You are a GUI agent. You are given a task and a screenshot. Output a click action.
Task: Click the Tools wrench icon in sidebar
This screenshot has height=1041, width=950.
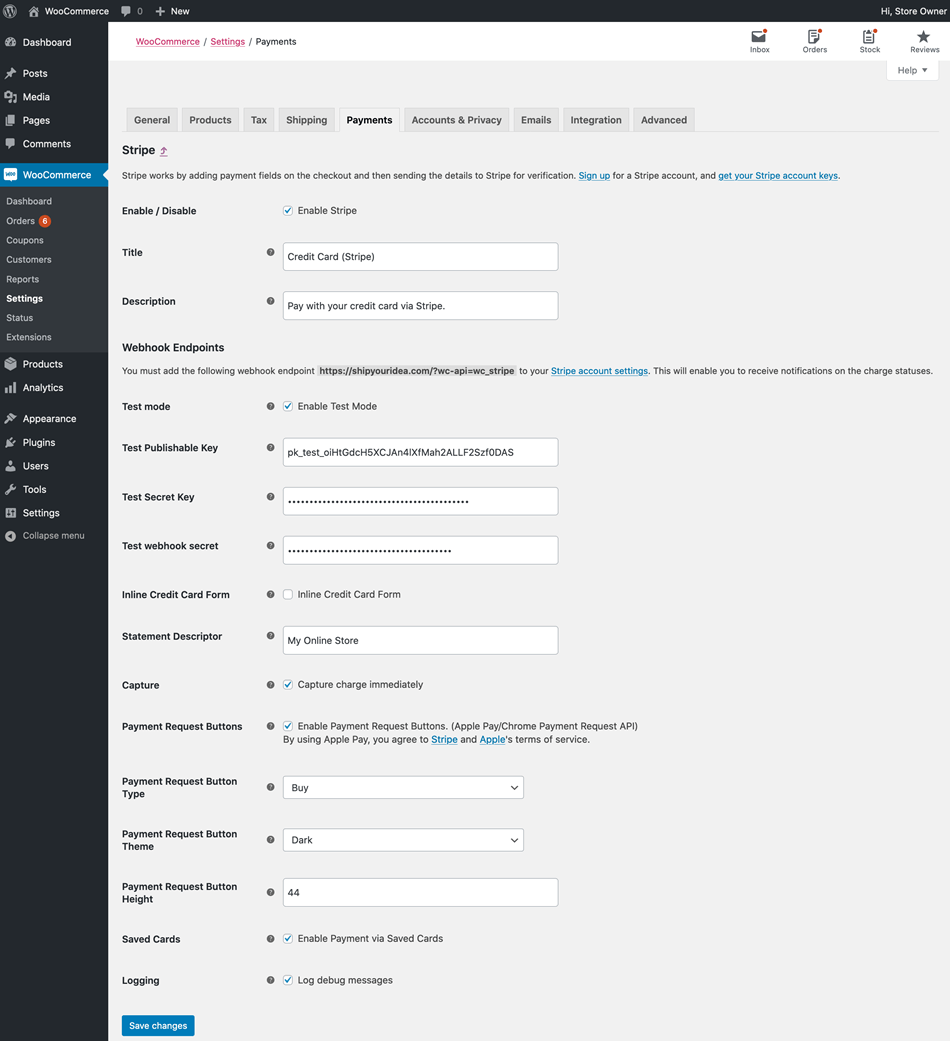[11, 489]
